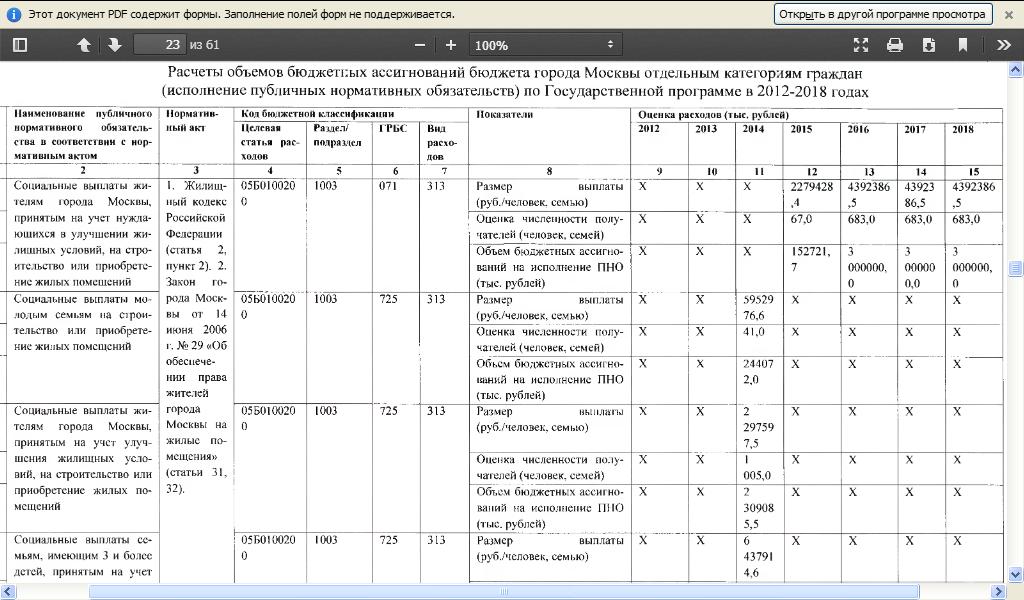This screenshot has width=1024, height=600.
Task: Close the PDF forms notification bar
Action: pos(1008,14)
